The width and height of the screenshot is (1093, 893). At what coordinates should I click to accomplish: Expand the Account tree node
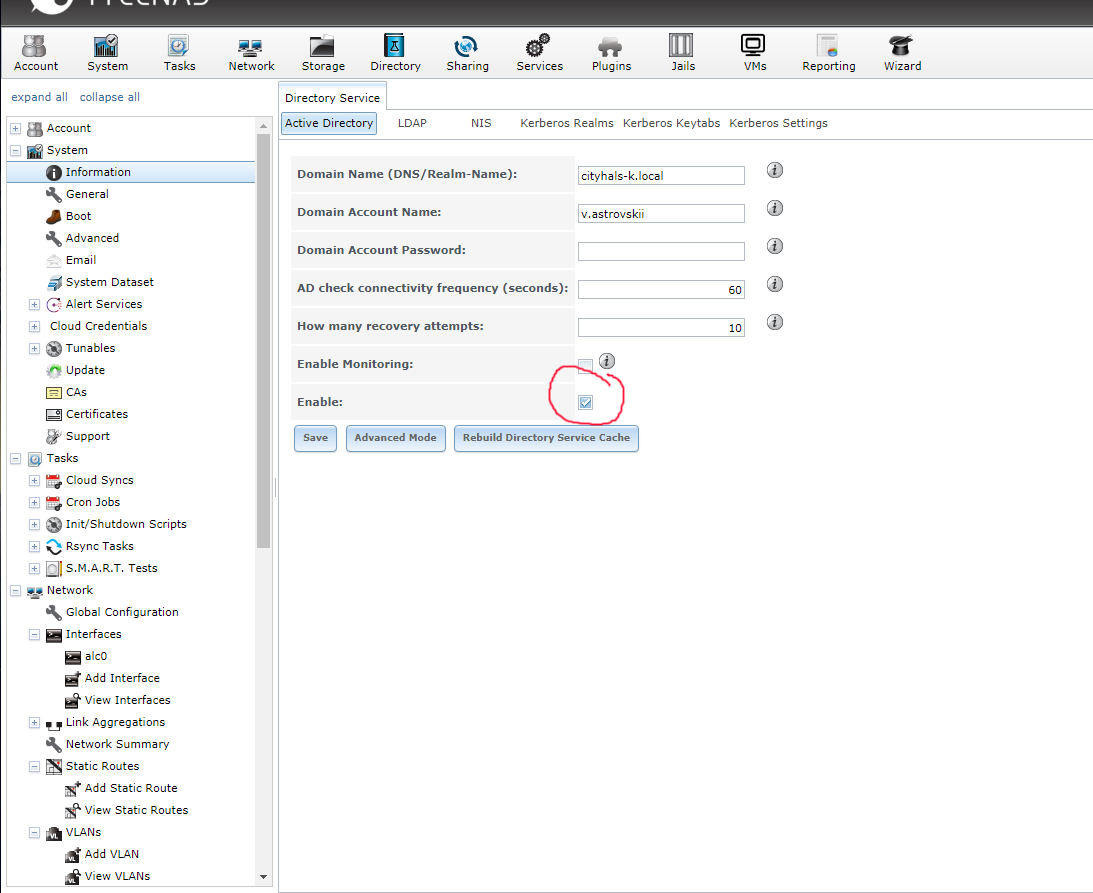15,129
